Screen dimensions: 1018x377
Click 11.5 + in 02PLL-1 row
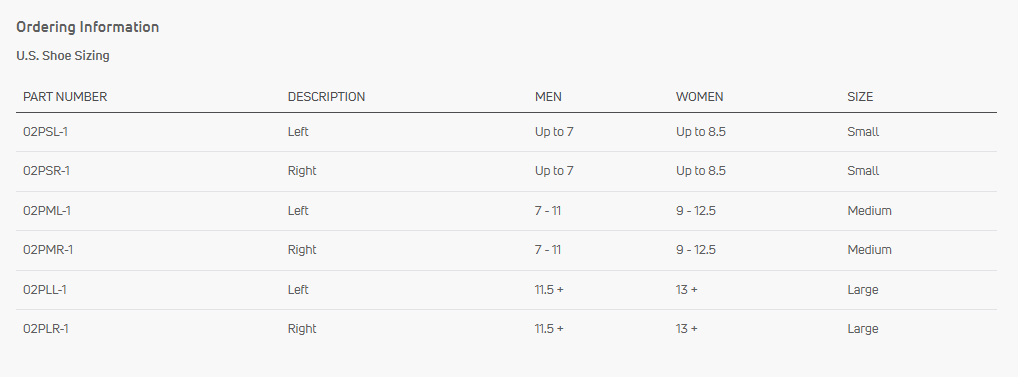point(549,290)
